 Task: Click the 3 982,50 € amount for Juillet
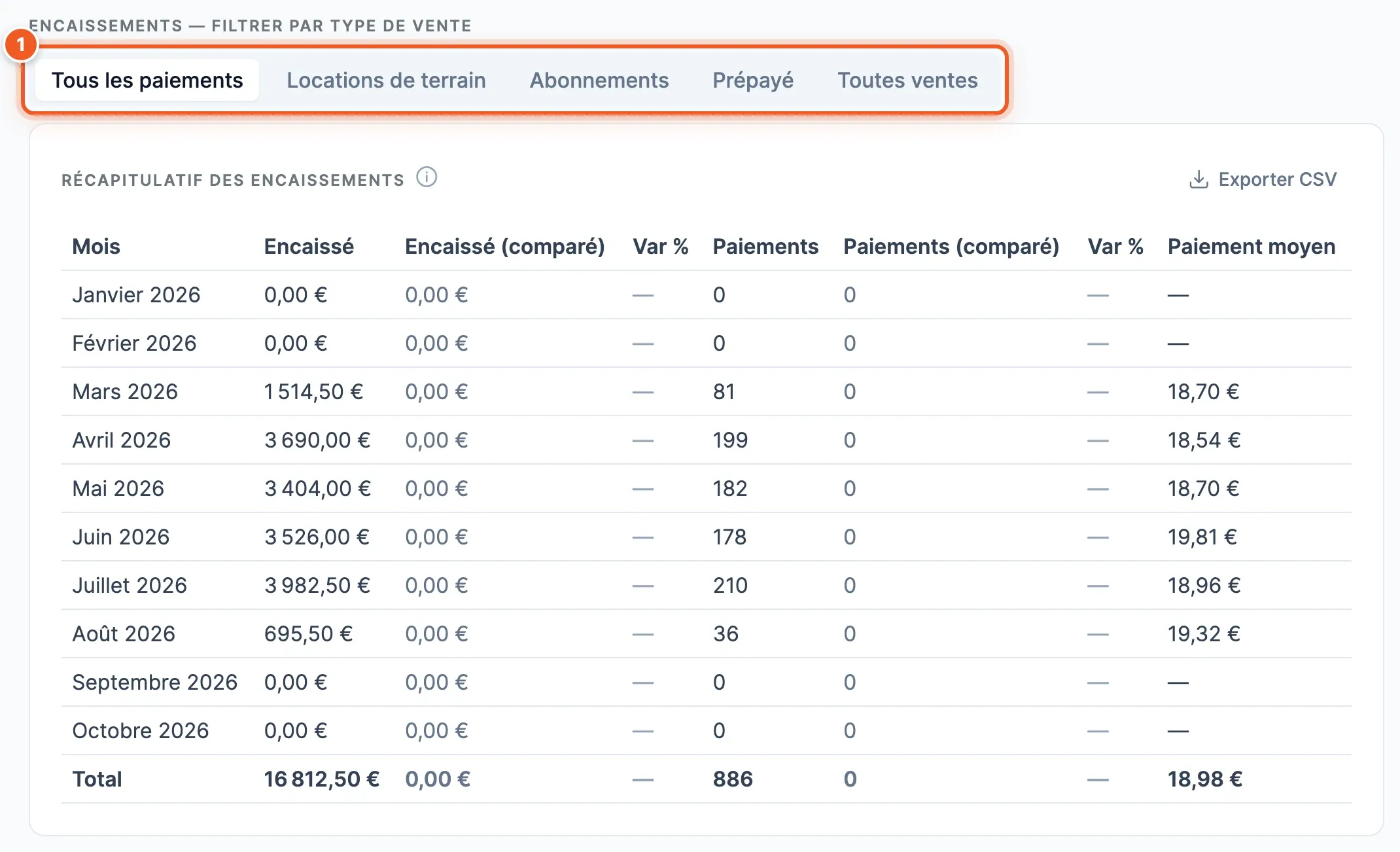pyautogui.click(x=317, y=585)
